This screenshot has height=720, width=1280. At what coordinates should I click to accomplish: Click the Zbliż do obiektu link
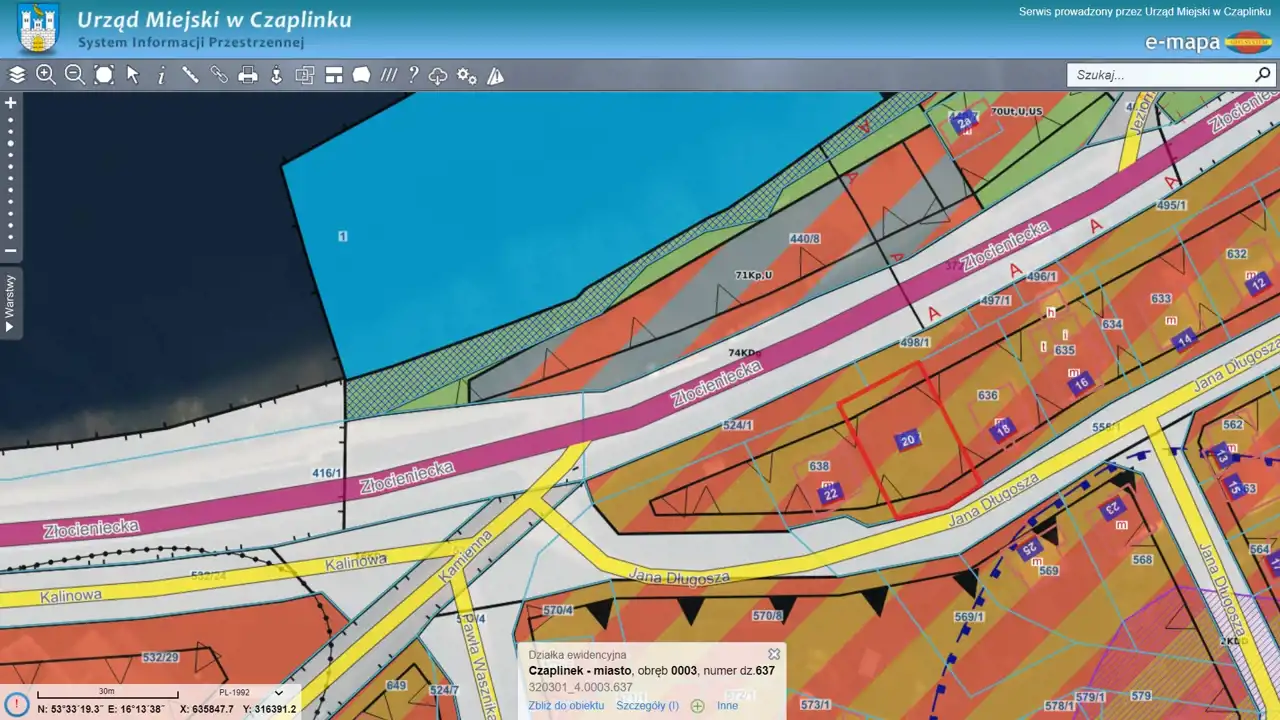566,706
